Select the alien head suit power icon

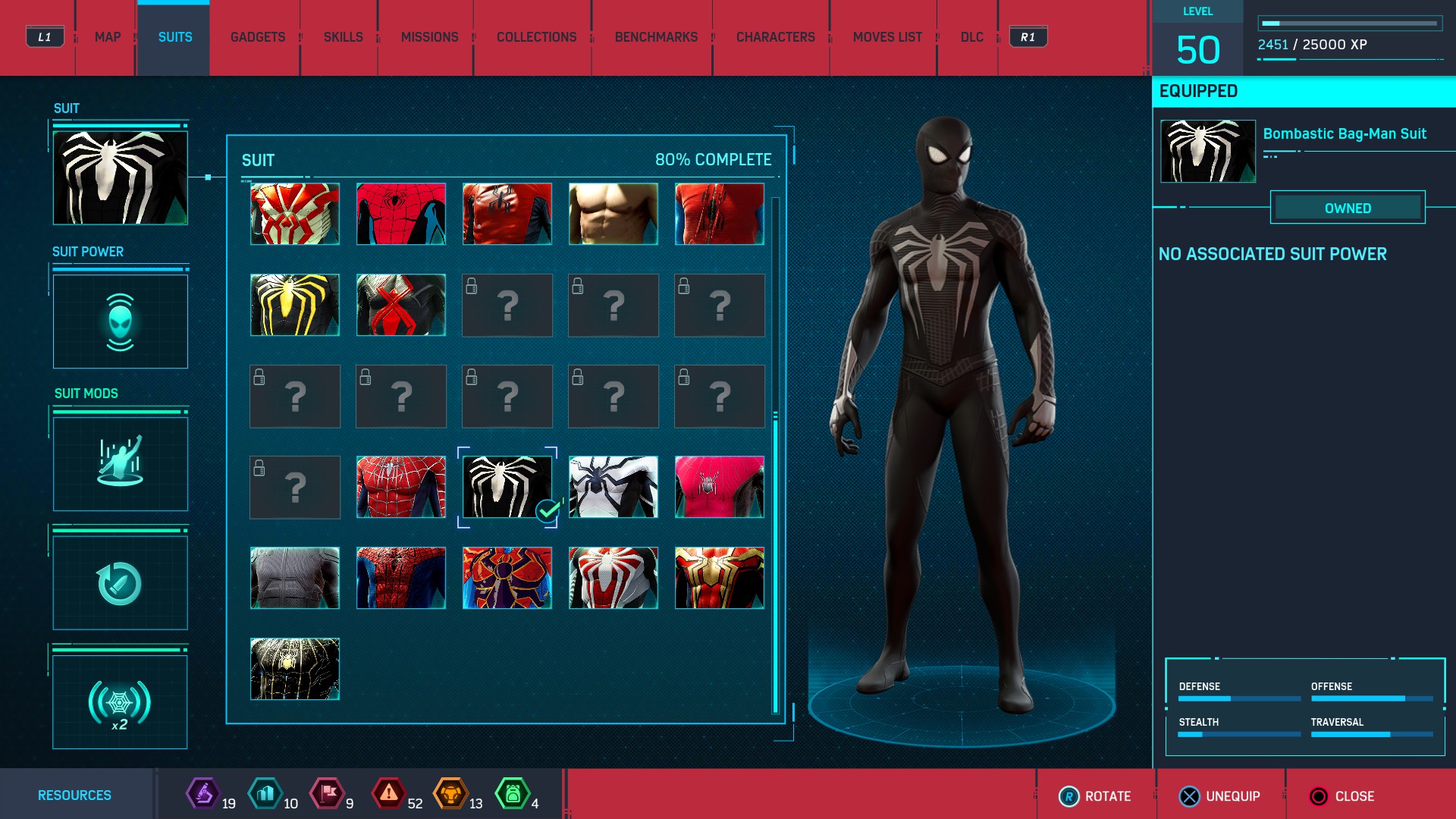(120, 322)
